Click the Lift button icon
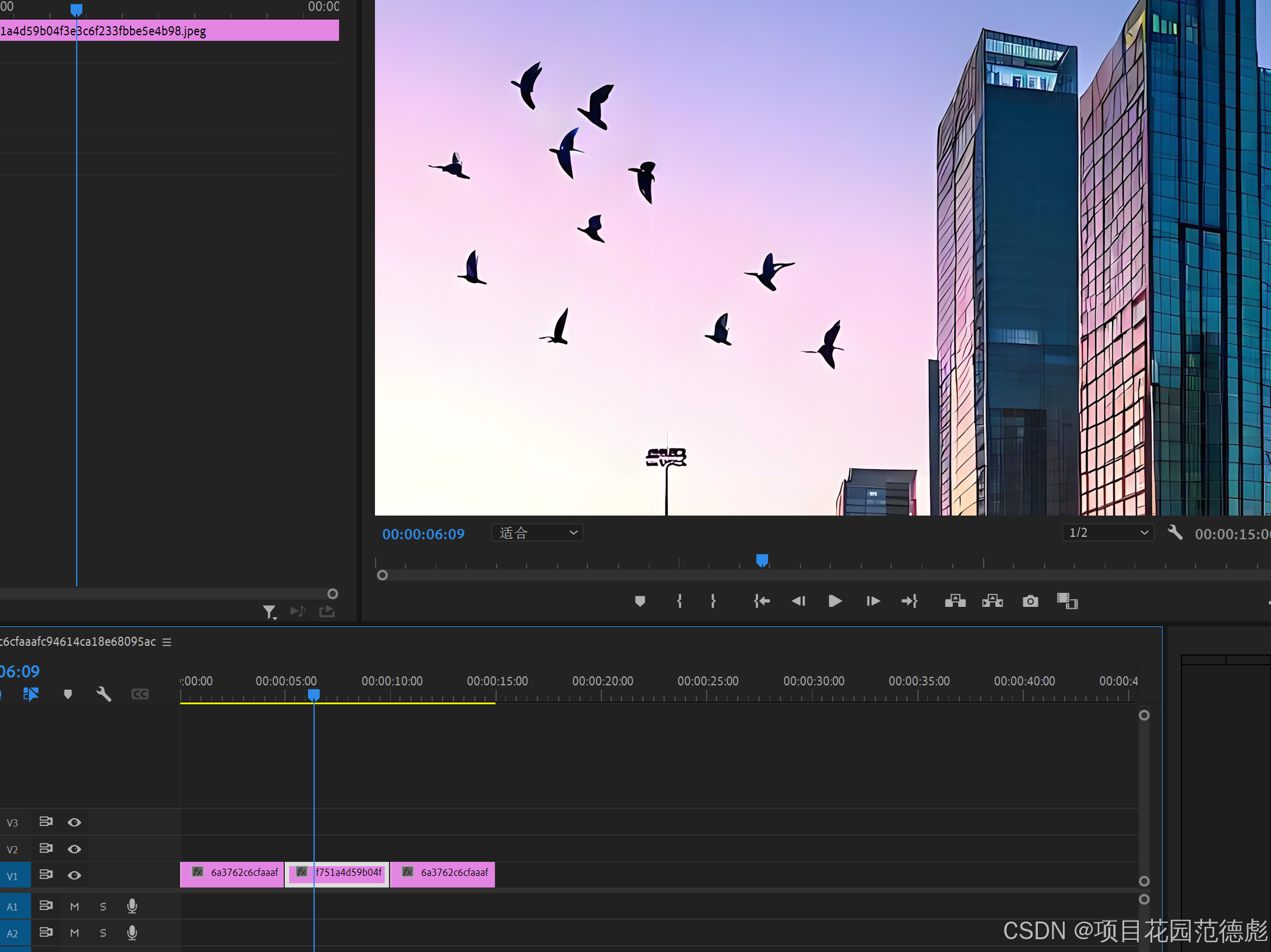Screen dimensions: 1271x952 [x=955, y=601]
